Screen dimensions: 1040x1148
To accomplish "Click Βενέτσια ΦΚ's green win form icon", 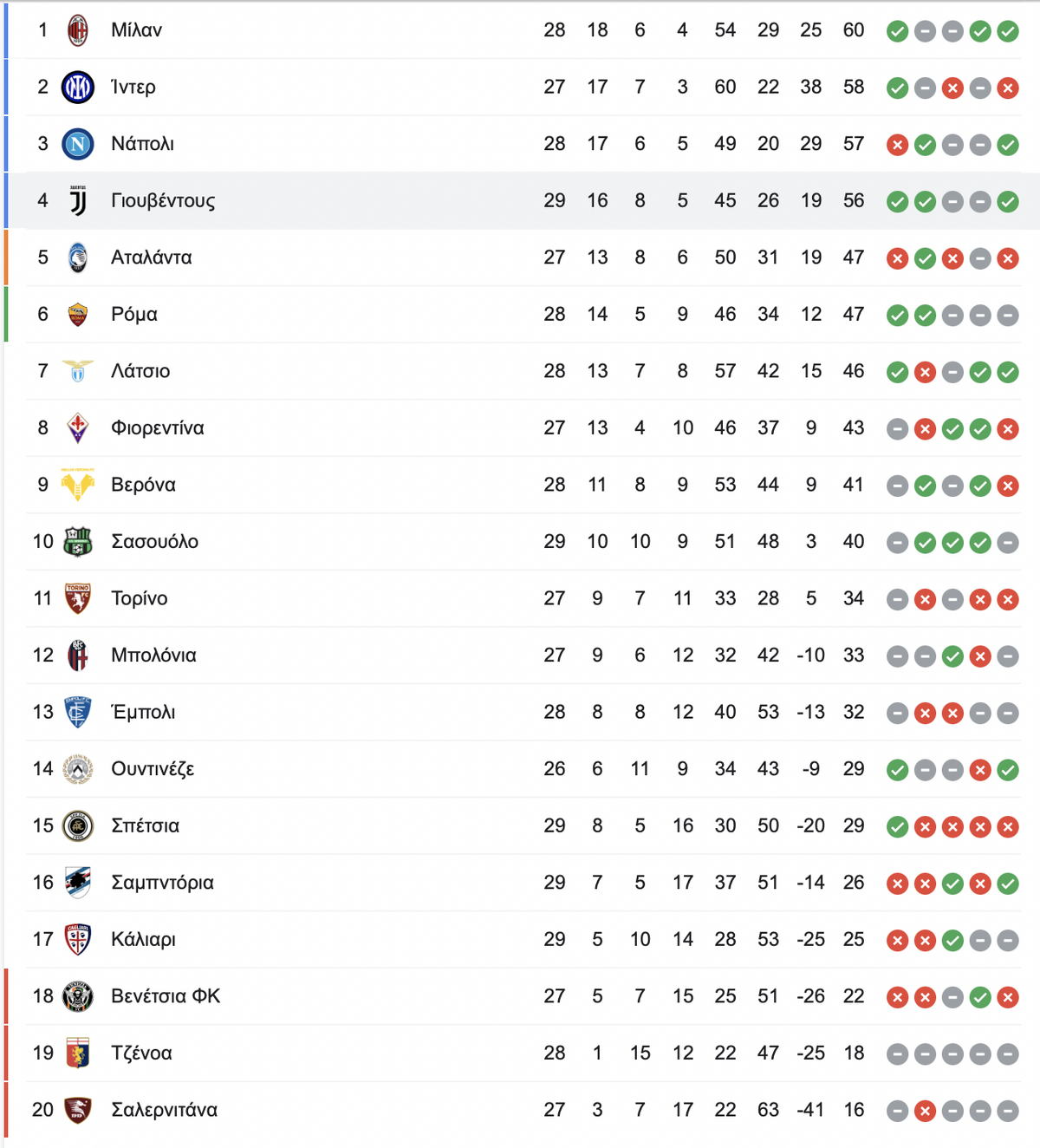I will pyautogui.click(x=980, y=998).
